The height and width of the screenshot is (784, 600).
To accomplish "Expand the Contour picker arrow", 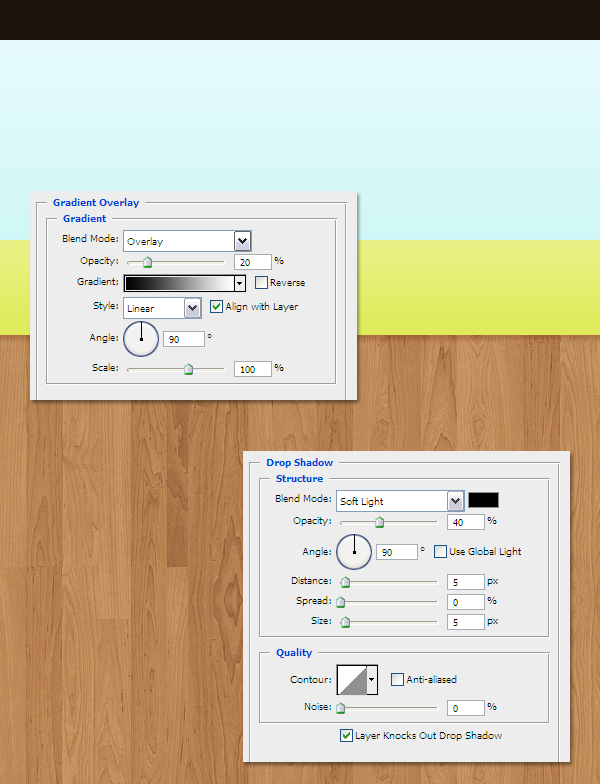I will [372, 680].
